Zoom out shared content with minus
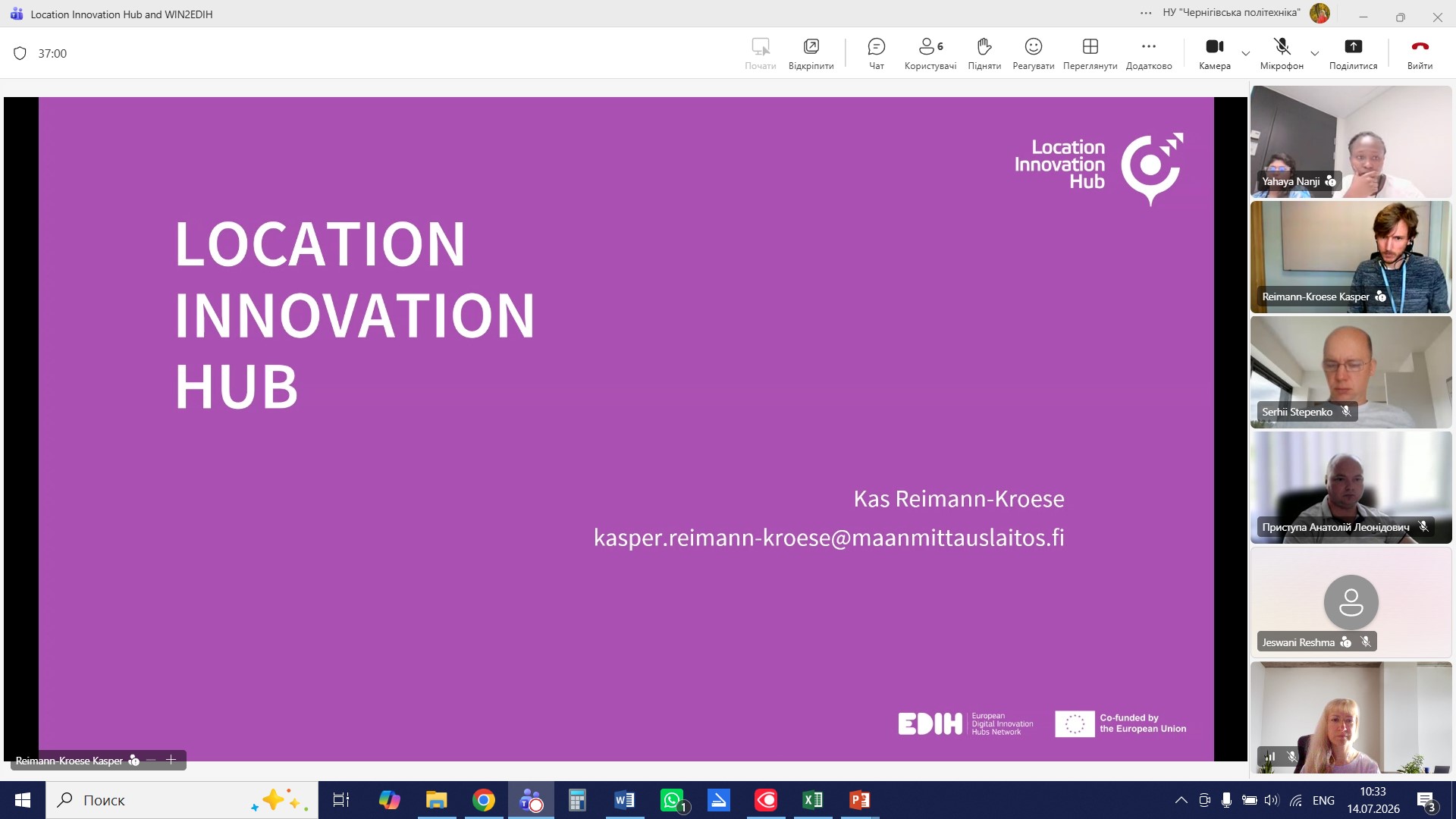Image resolution: width=1456 pixels, height=819 pixels. point(151,760)
